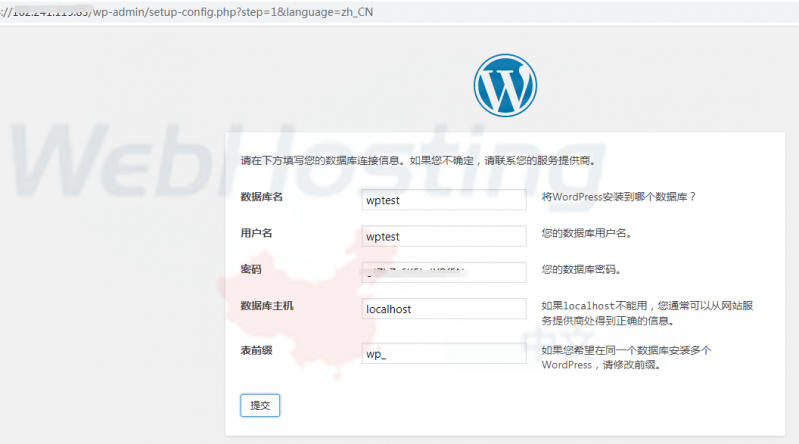Click the 数据库名 input field
Viewport: 799px width, 444px height.
pyautogui.click(x=443, y=199)
